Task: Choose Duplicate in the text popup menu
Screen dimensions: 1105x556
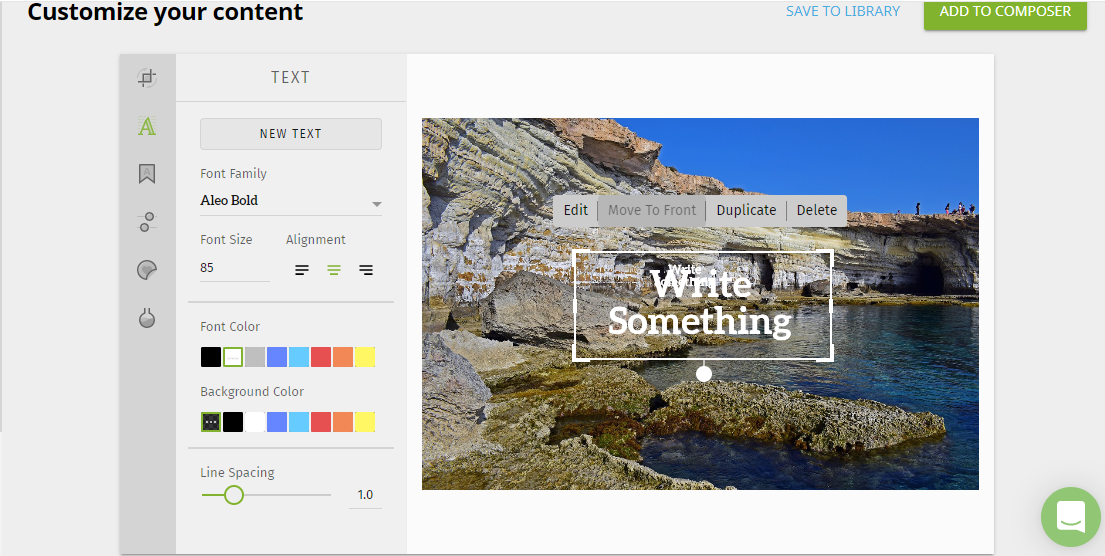Action: tap(746, 210)
